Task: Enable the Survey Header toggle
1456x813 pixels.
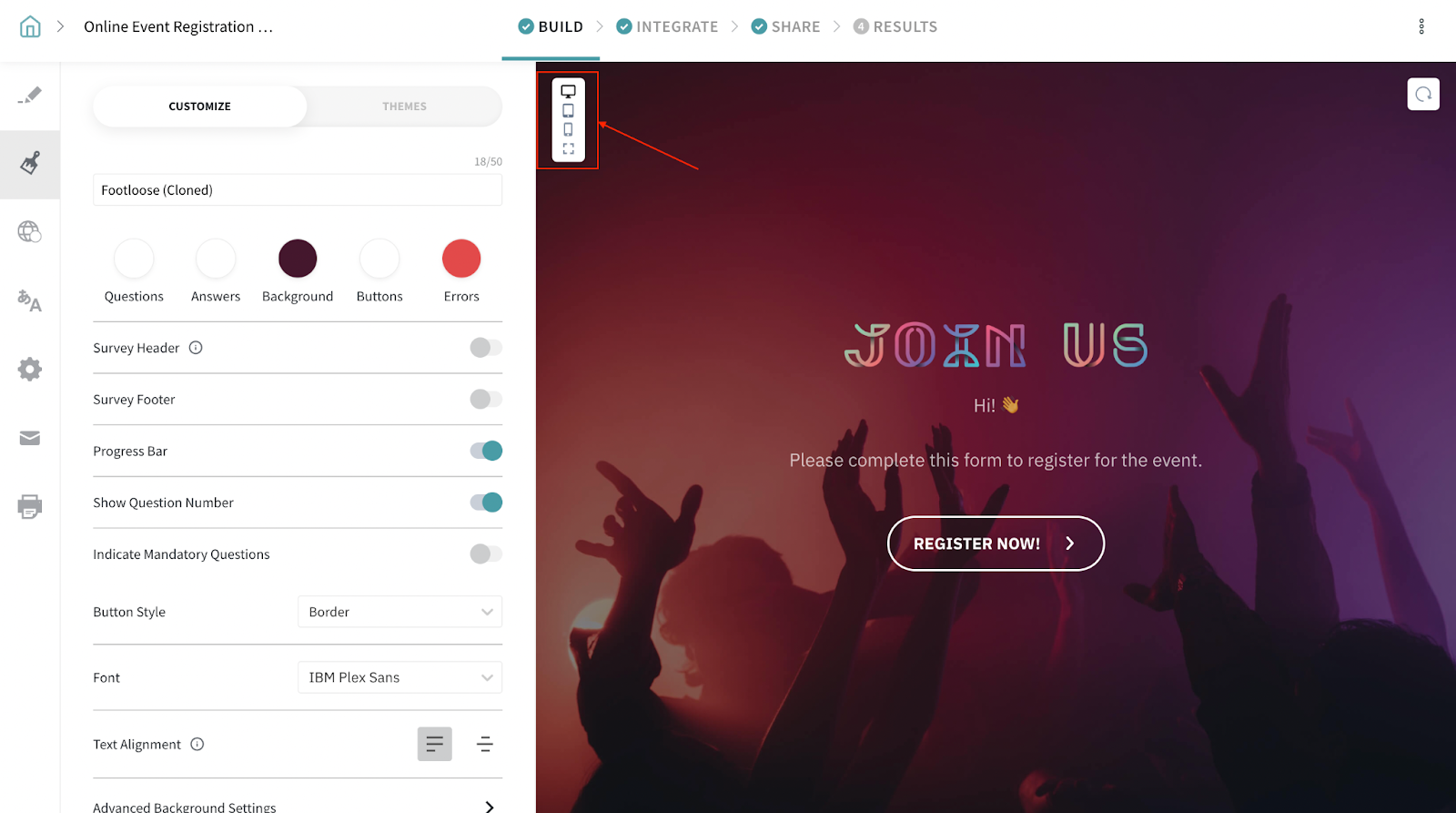Action: pos(486,348)
